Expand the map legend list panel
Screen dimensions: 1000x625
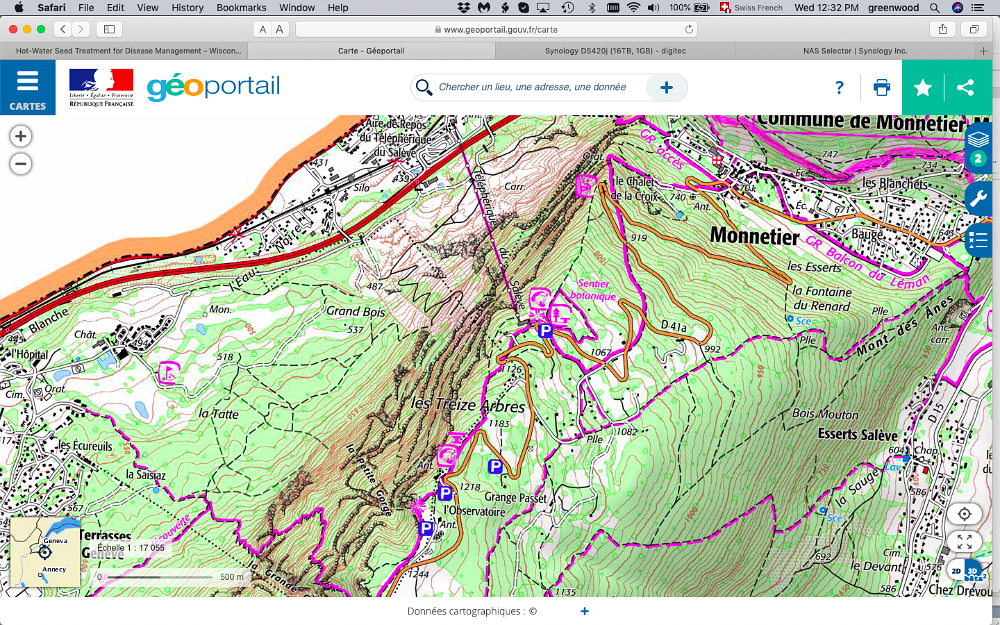(x=978, y=240)
